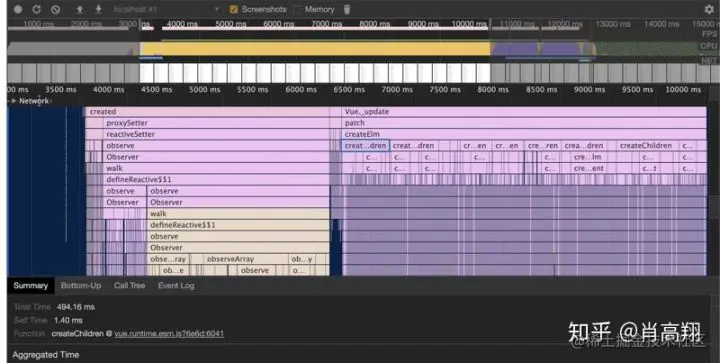This screenshot has height=363, width=720.
Task: Open capture settings via the gear icon
Action: click(x=709, y=9)
